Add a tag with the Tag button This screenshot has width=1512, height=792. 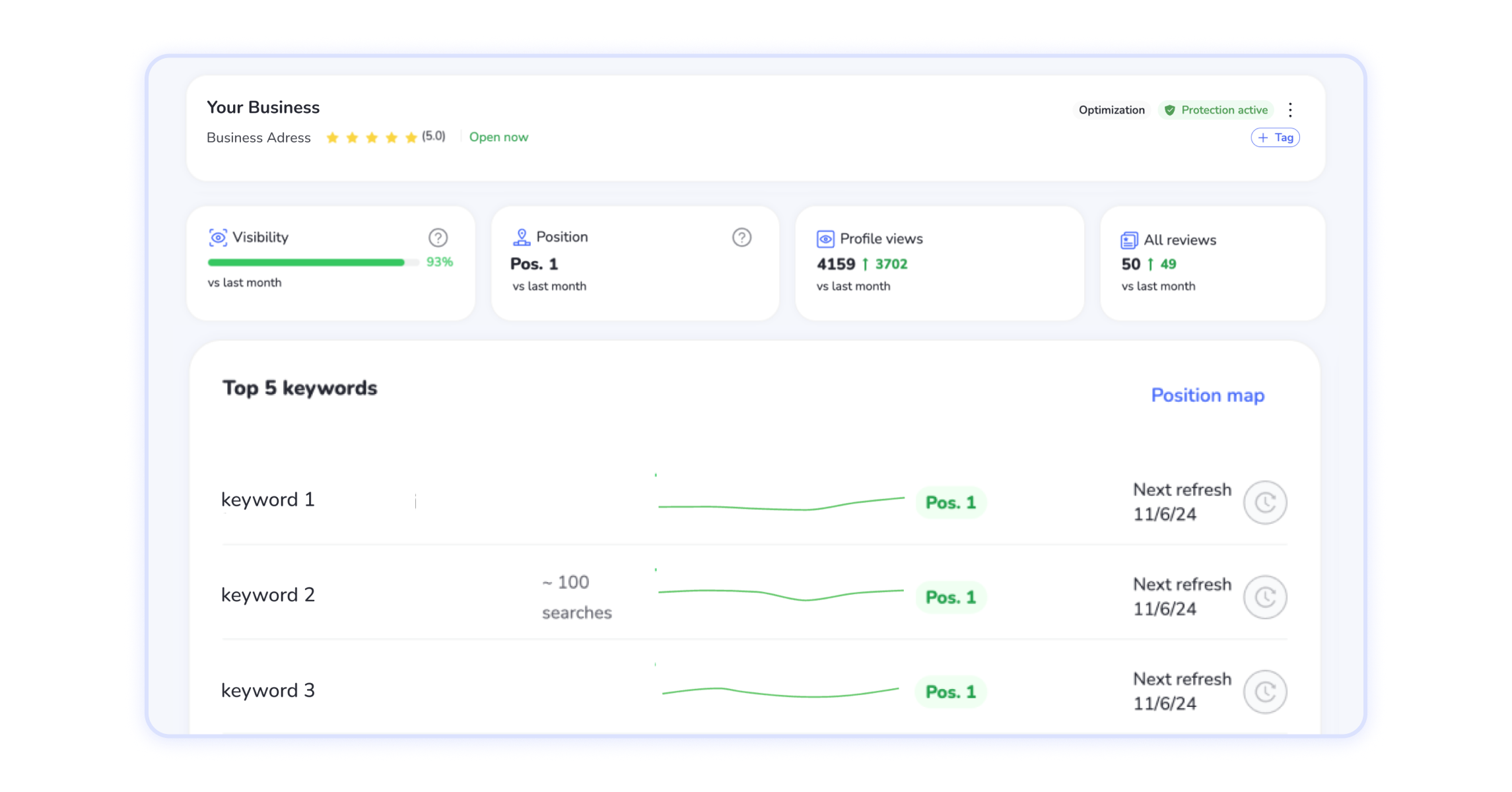1274,137
